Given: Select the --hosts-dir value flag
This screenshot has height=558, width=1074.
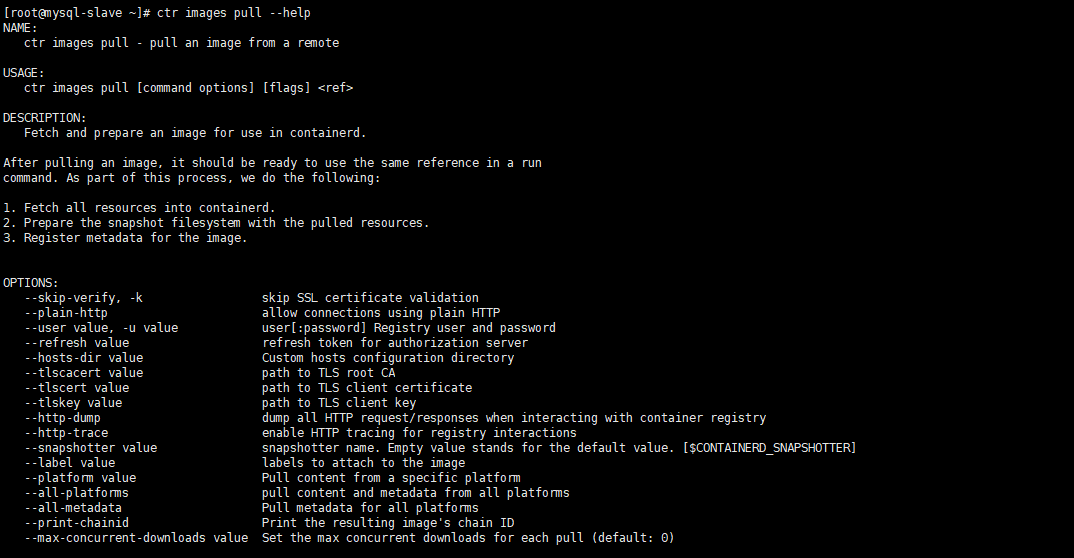Looking at the screenshot, I should [84, 358].
